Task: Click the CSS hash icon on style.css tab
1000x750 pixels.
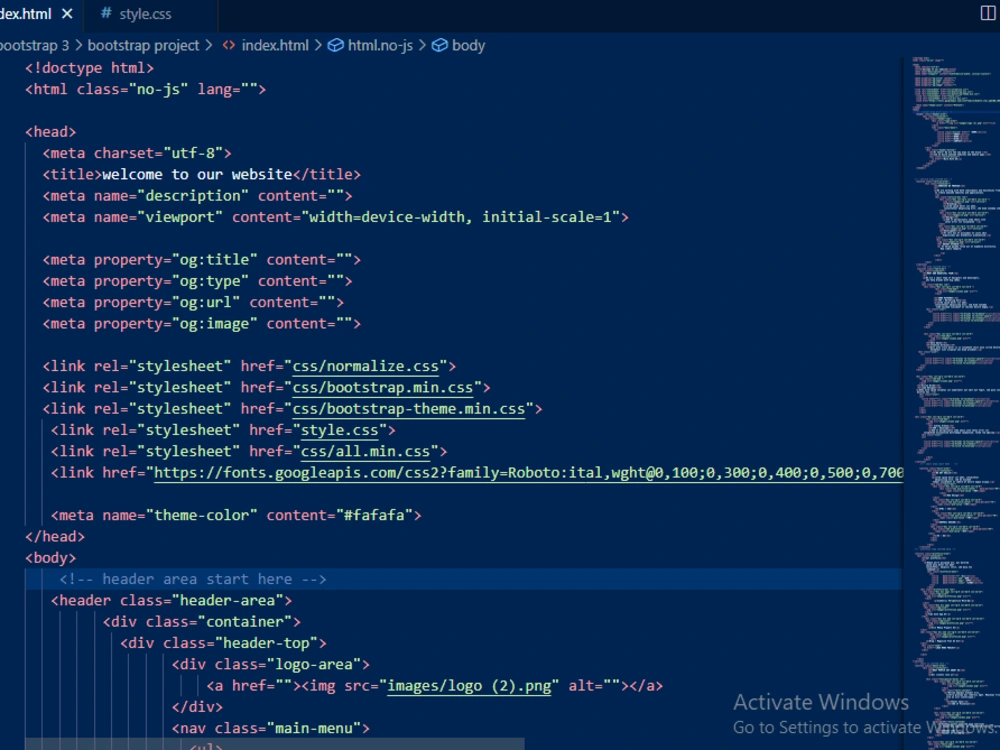Action: [106, 13]
